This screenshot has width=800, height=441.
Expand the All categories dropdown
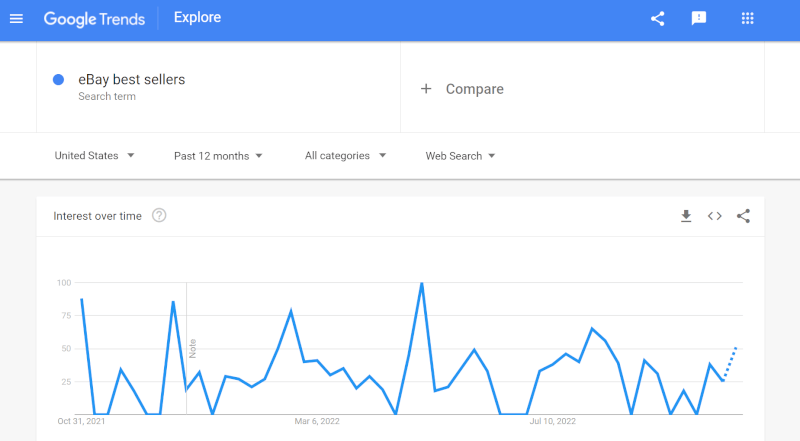tap(345, 156)
